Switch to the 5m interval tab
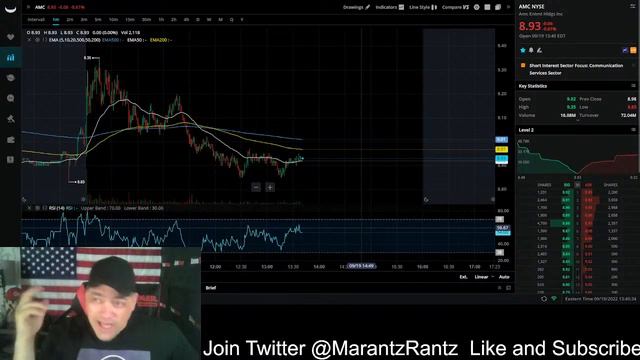The width and height of the screenshot is (640, 360). tap(98, 20)
